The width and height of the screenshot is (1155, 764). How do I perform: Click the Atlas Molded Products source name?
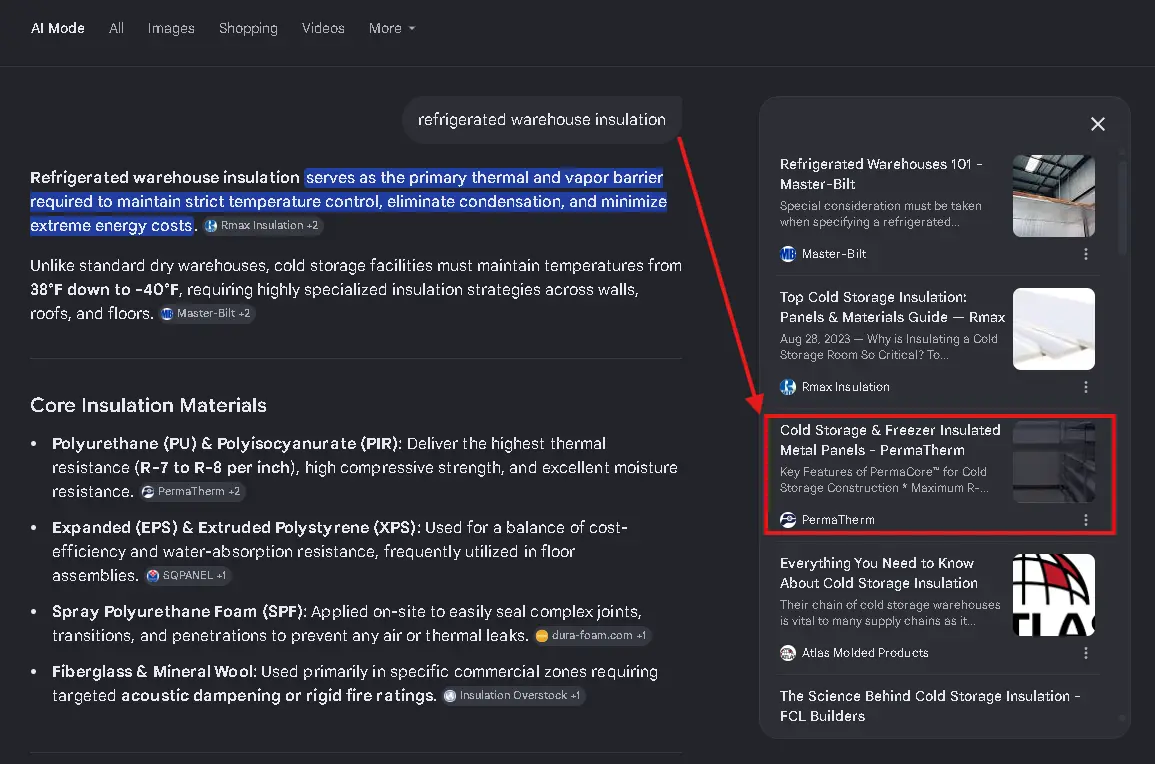865,653
